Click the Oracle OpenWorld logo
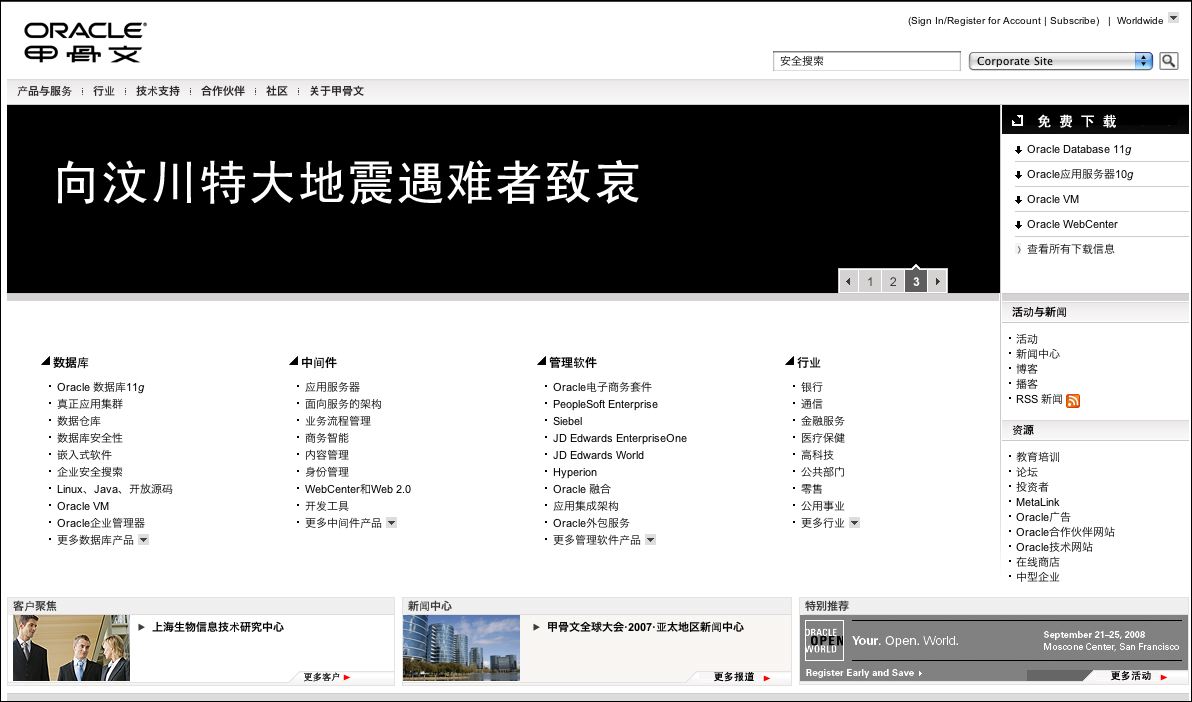Viewport: 1192px width, 702px height. pos(825,640)
